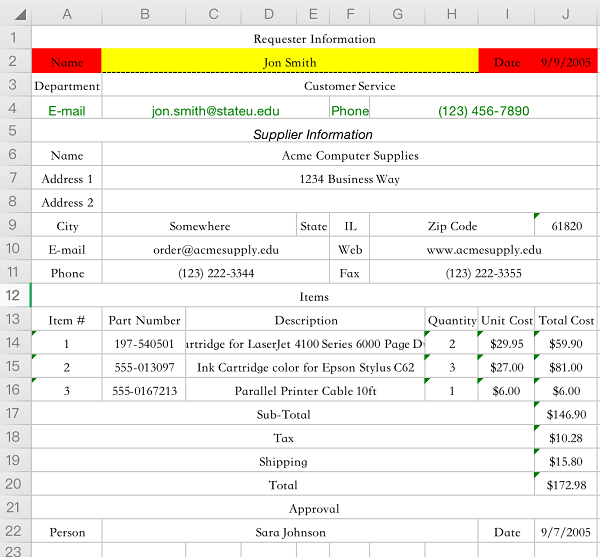This screenshot has width=600, height=557.
Task: Click the 'Items' heading cell
Action: point(314,296)
